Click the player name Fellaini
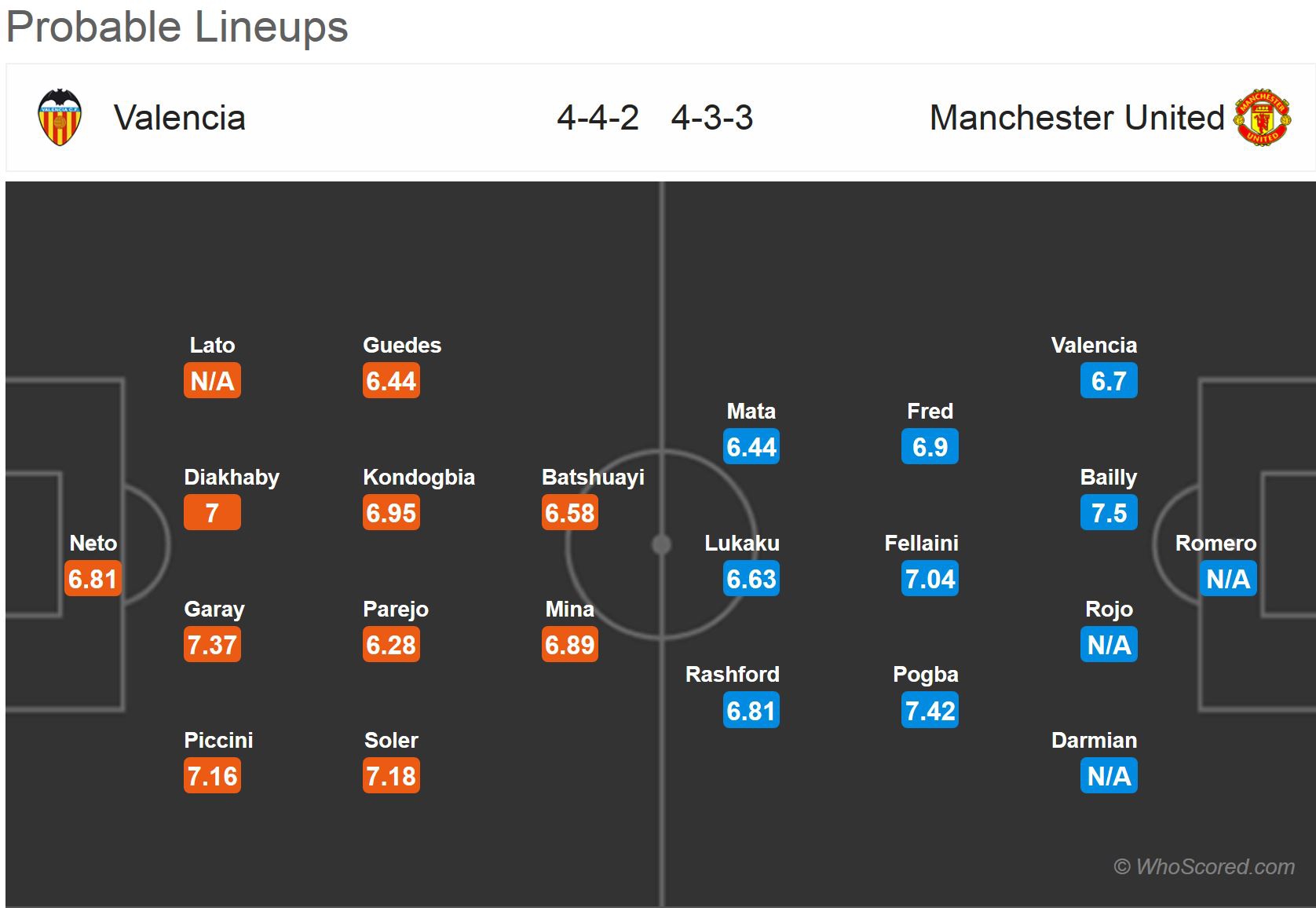1316x908 pixels. pos(921,544)
